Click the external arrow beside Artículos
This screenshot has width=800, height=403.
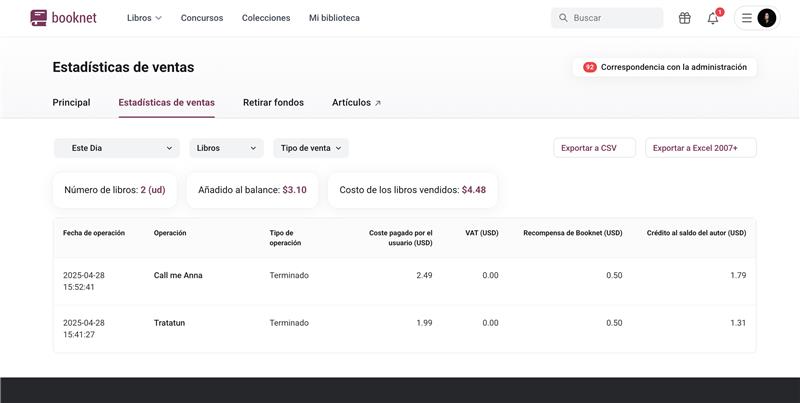click(x=378, y=103)
